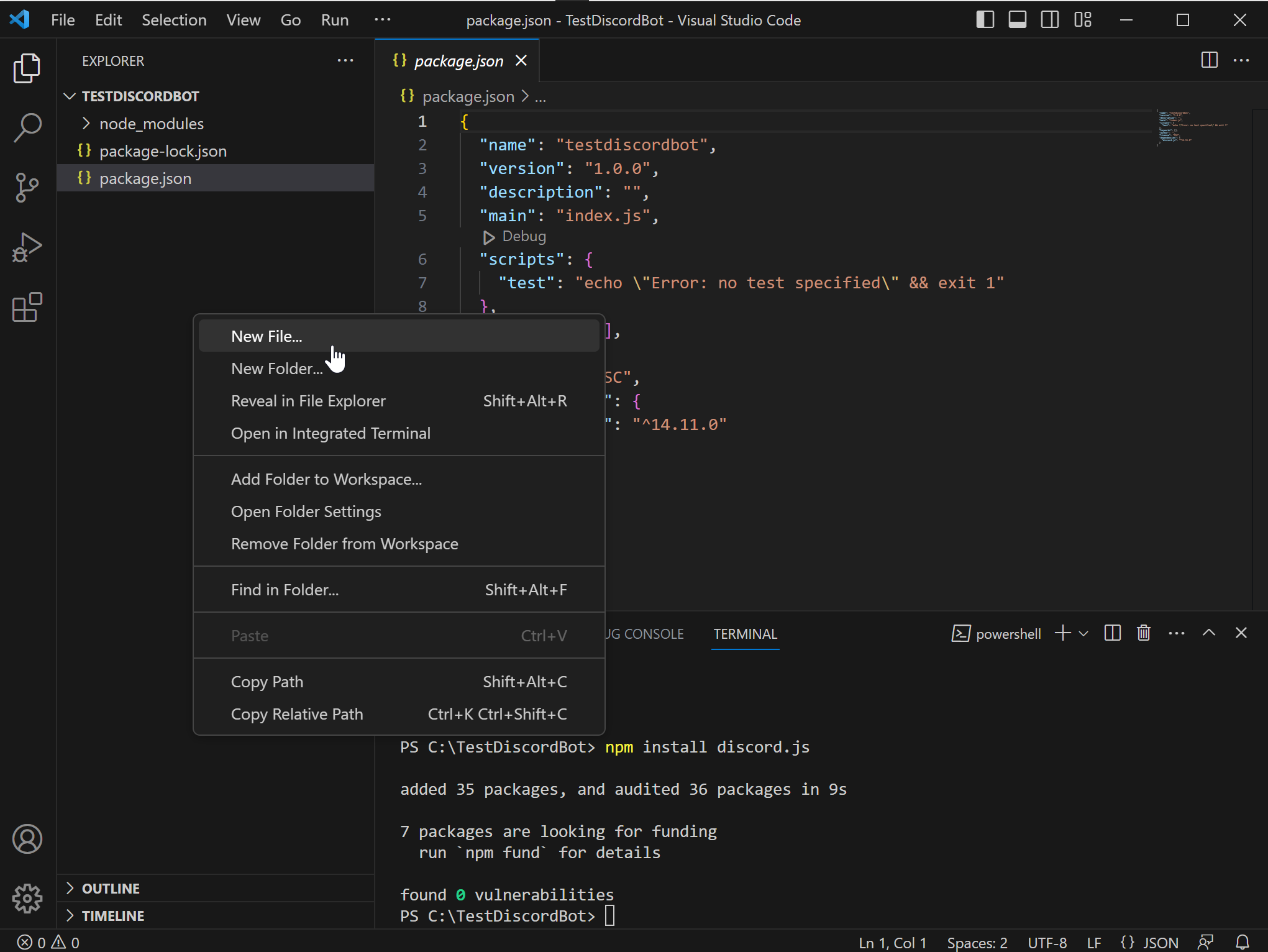Open the Selection menu
This screenshot has height=952, width=1268.
174,20
